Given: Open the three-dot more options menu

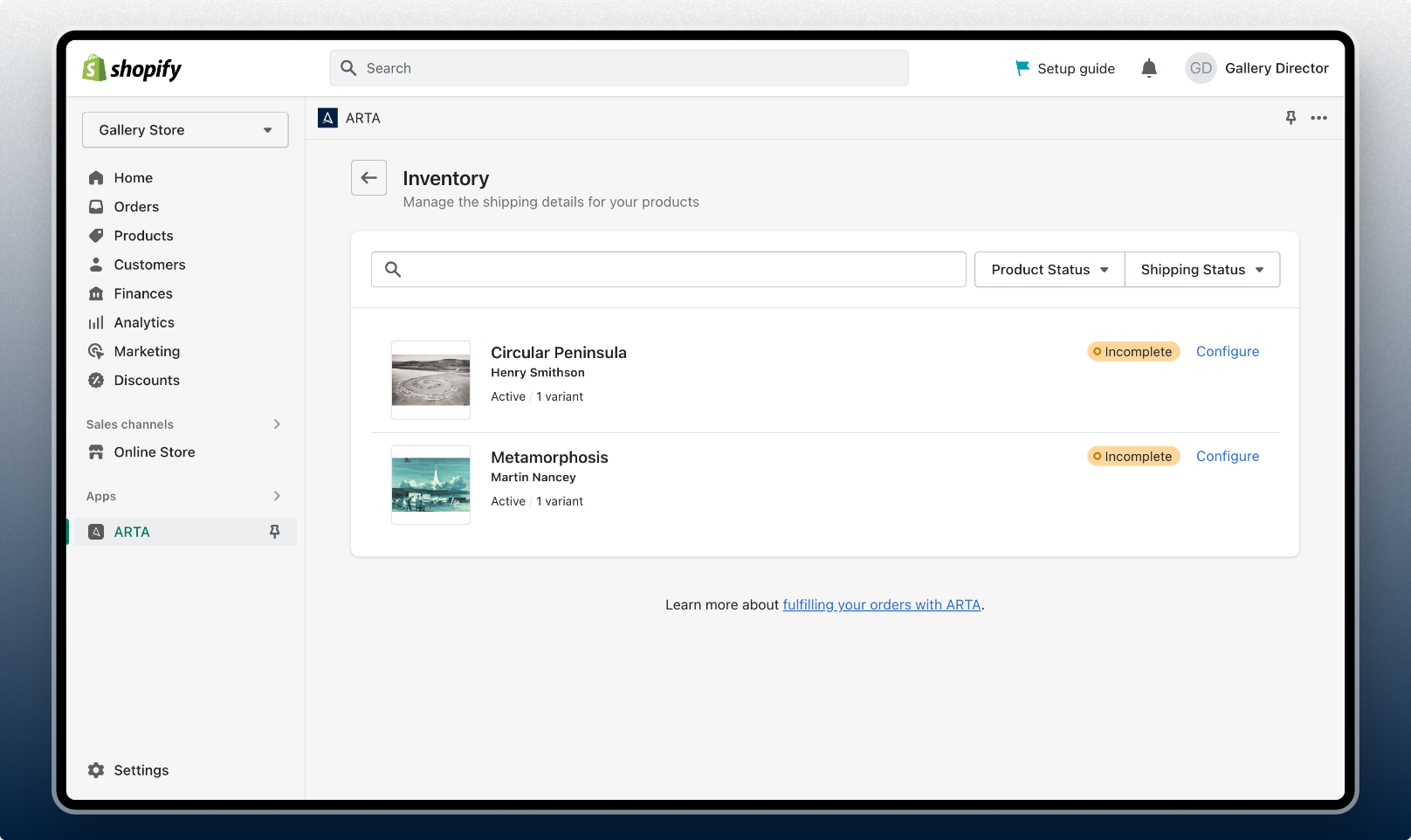Looking at the screenshot, I should point(1318,118).
